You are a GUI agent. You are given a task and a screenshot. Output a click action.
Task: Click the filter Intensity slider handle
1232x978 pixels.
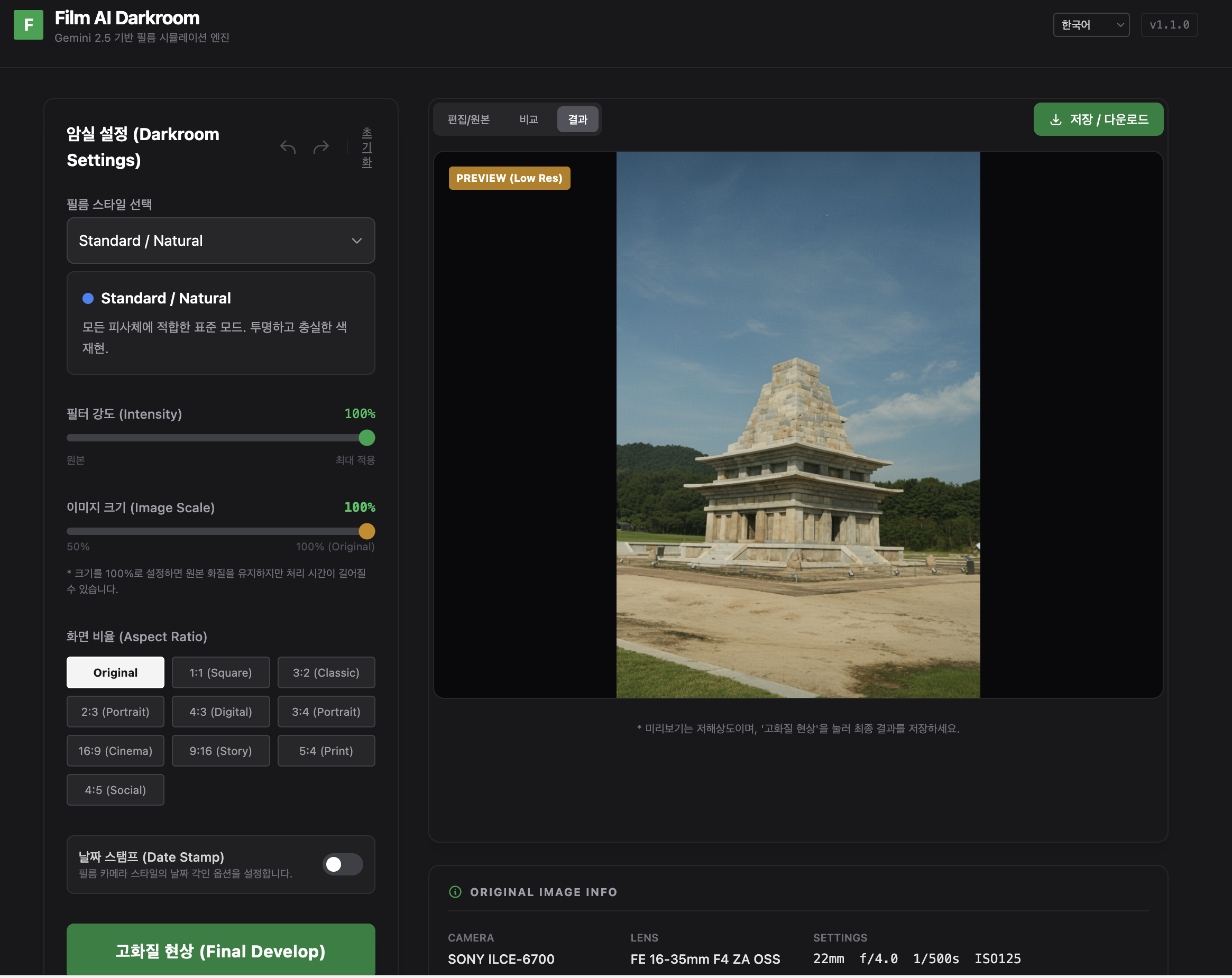click(x=367, y=438)
